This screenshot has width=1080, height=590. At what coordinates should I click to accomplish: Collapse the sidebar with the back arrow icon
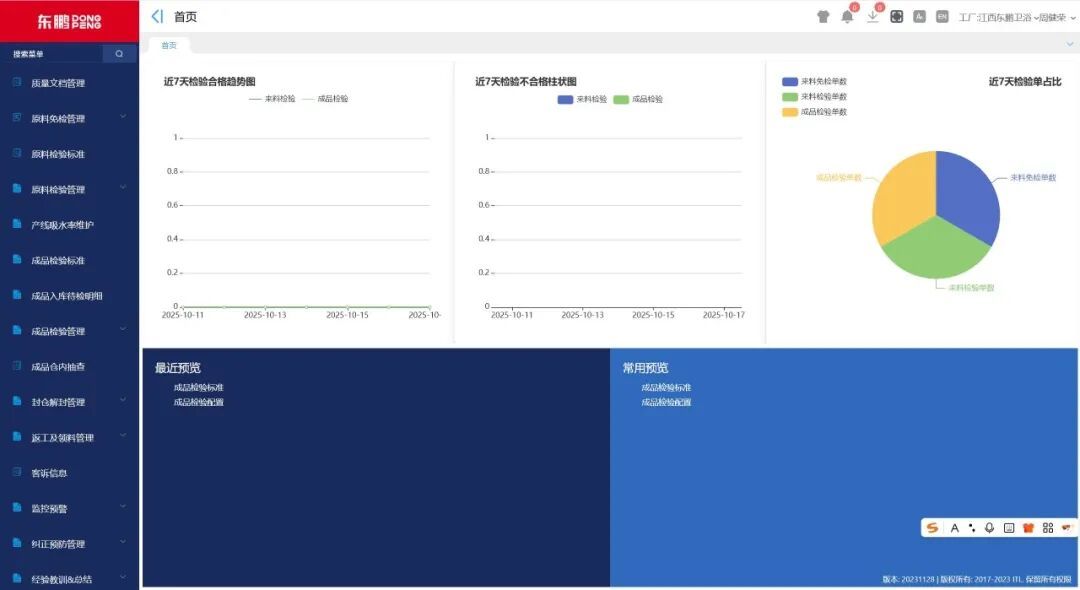pyautogui.click(x=157, y=17)
